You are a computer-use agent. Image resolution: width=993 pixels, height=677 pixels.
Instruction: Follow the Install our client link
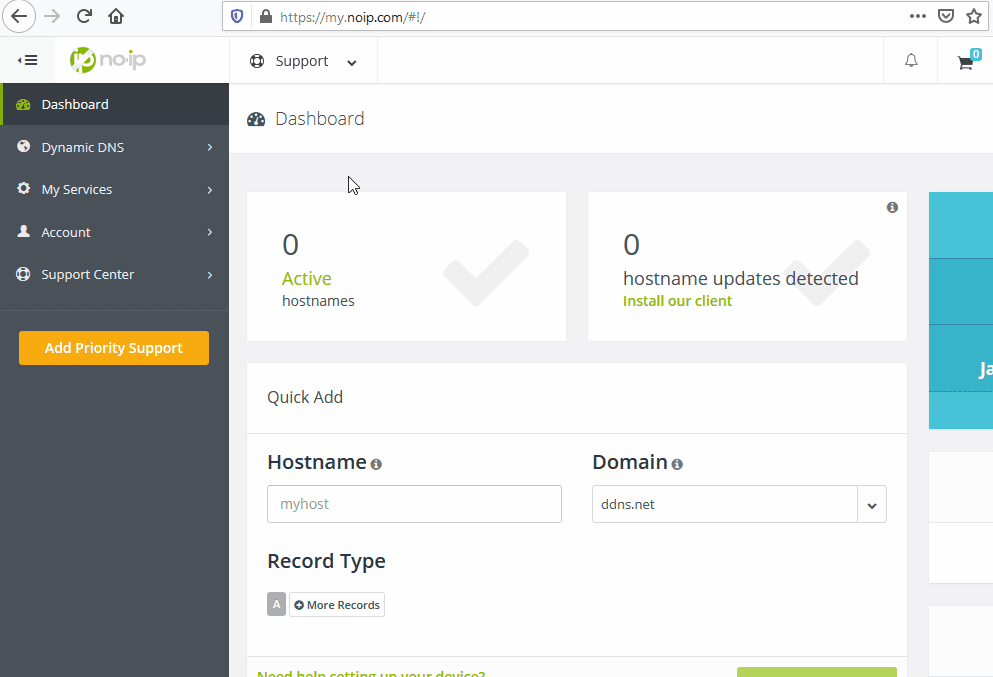click(677, 301)
